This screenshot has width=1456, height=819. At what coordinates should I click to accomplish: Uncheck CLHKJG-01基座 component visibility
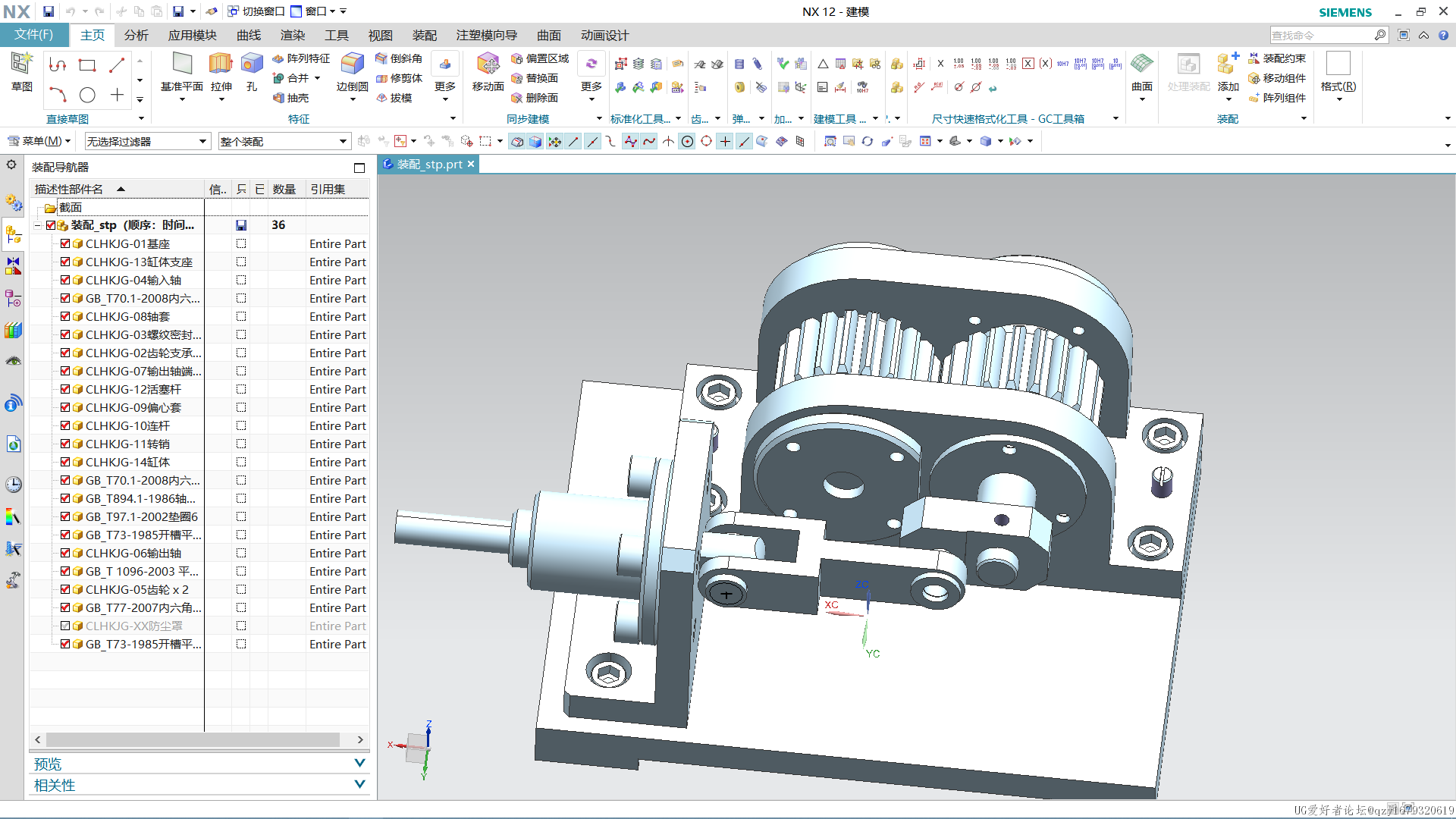[65, 243]
